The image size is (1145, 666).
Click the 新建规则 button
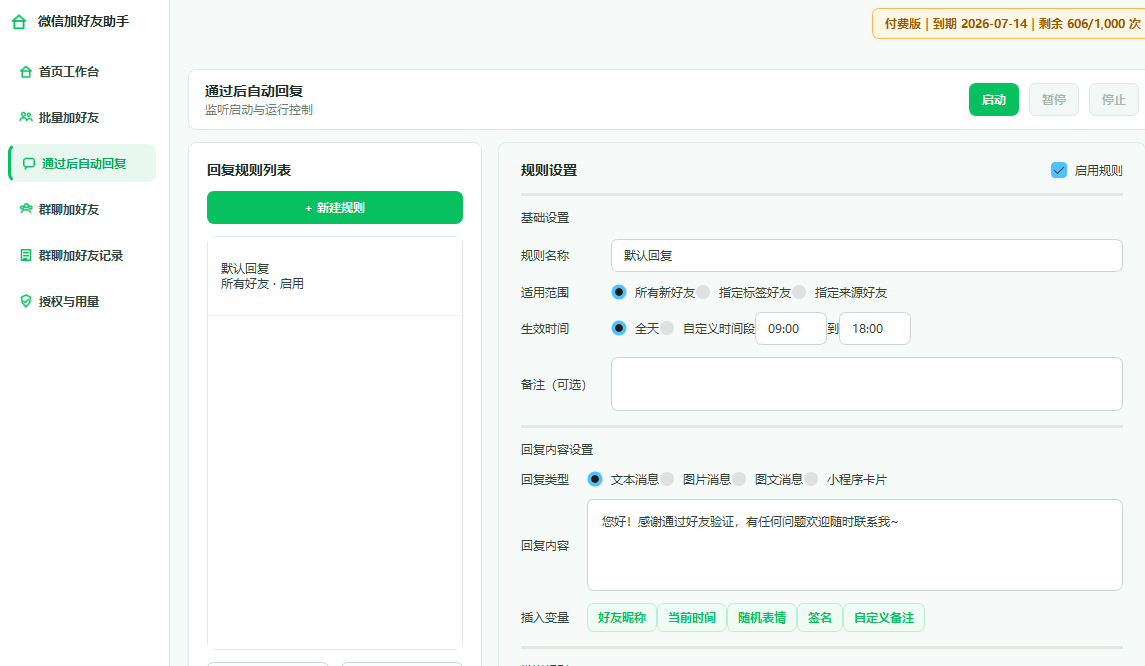[334, 207]
